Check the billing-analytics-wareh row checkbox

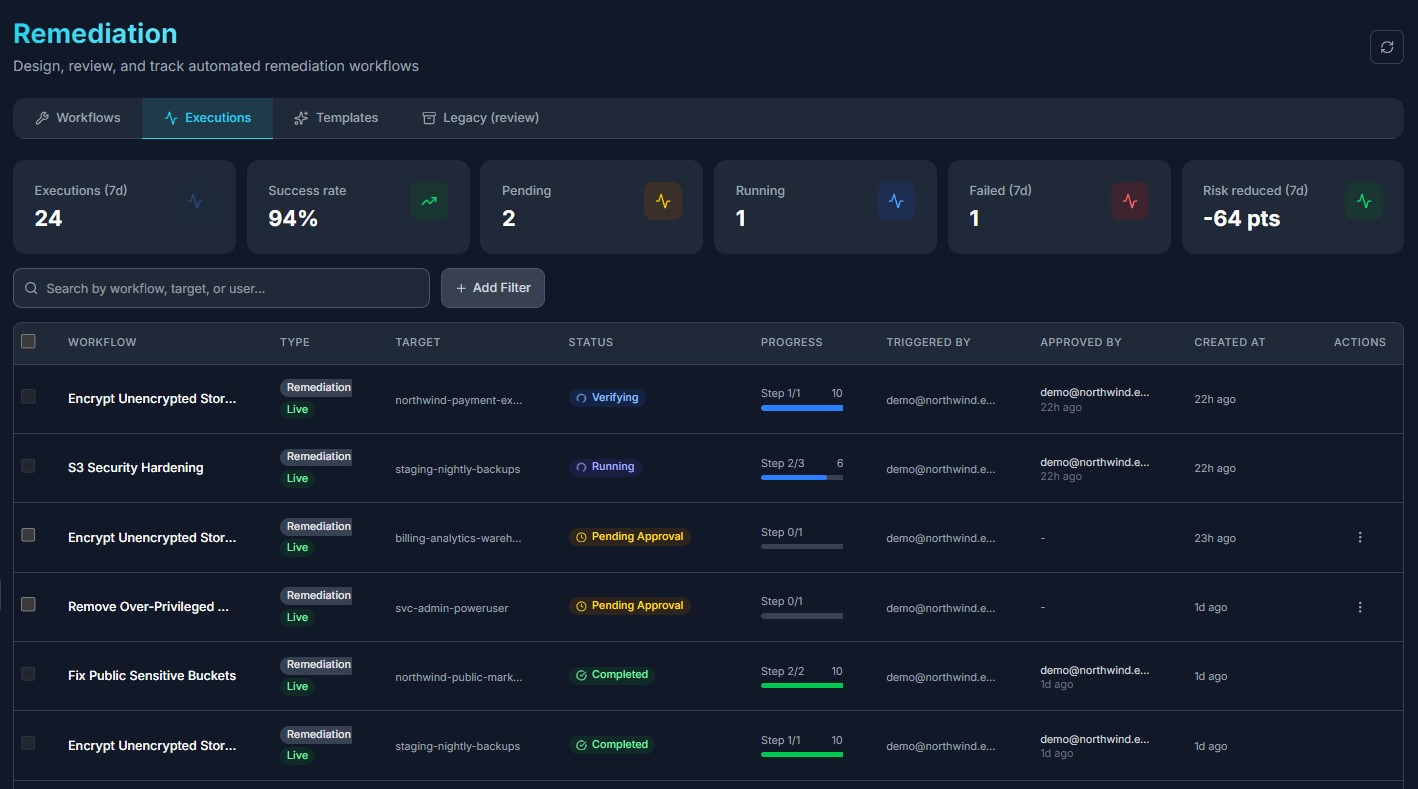tap(28, 535)
